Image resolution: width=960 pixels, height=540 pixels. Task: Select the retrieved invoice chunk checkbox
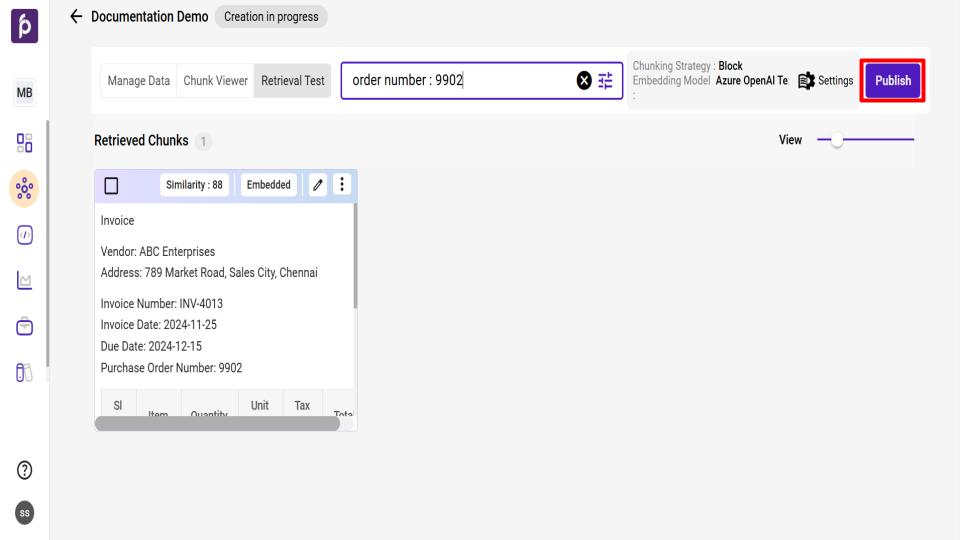[111, 185]
